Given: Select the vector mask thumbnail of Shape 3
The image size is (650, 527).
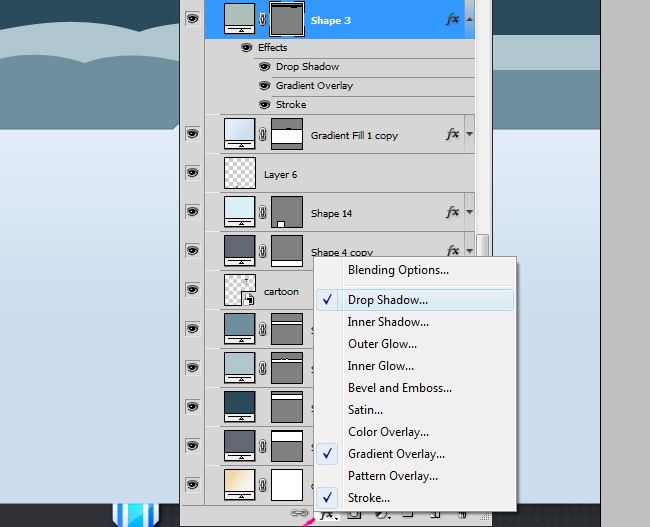Looking at the screenshot, I should click(x=288, y=20).
